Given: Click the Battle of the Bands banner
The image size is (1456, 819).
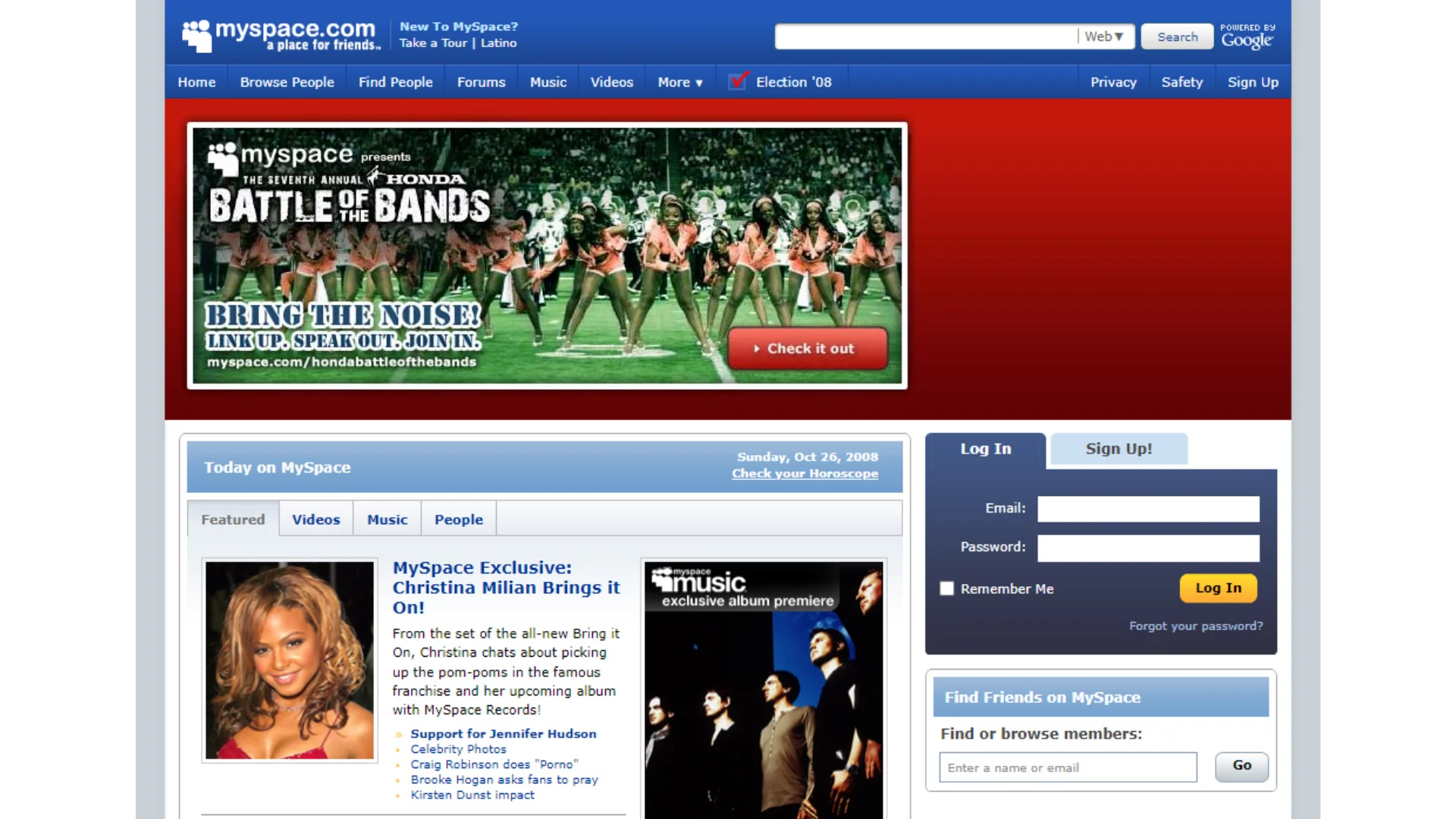Looking at the screenshot, I should click(547, 256).
